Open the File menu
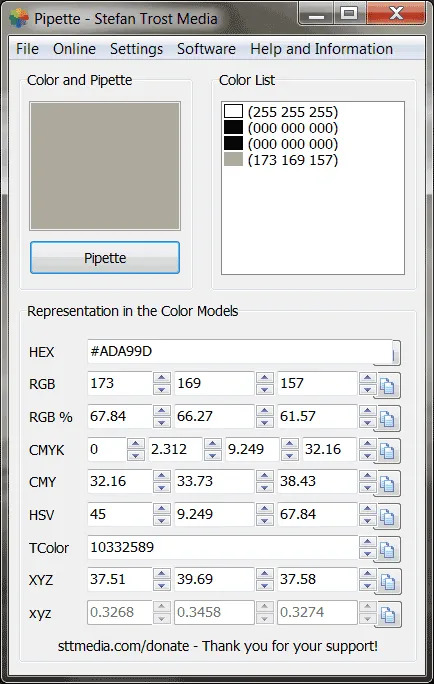The height and width of the screenshot is (684, 434). pyautogui.click(x=27, y=49)
